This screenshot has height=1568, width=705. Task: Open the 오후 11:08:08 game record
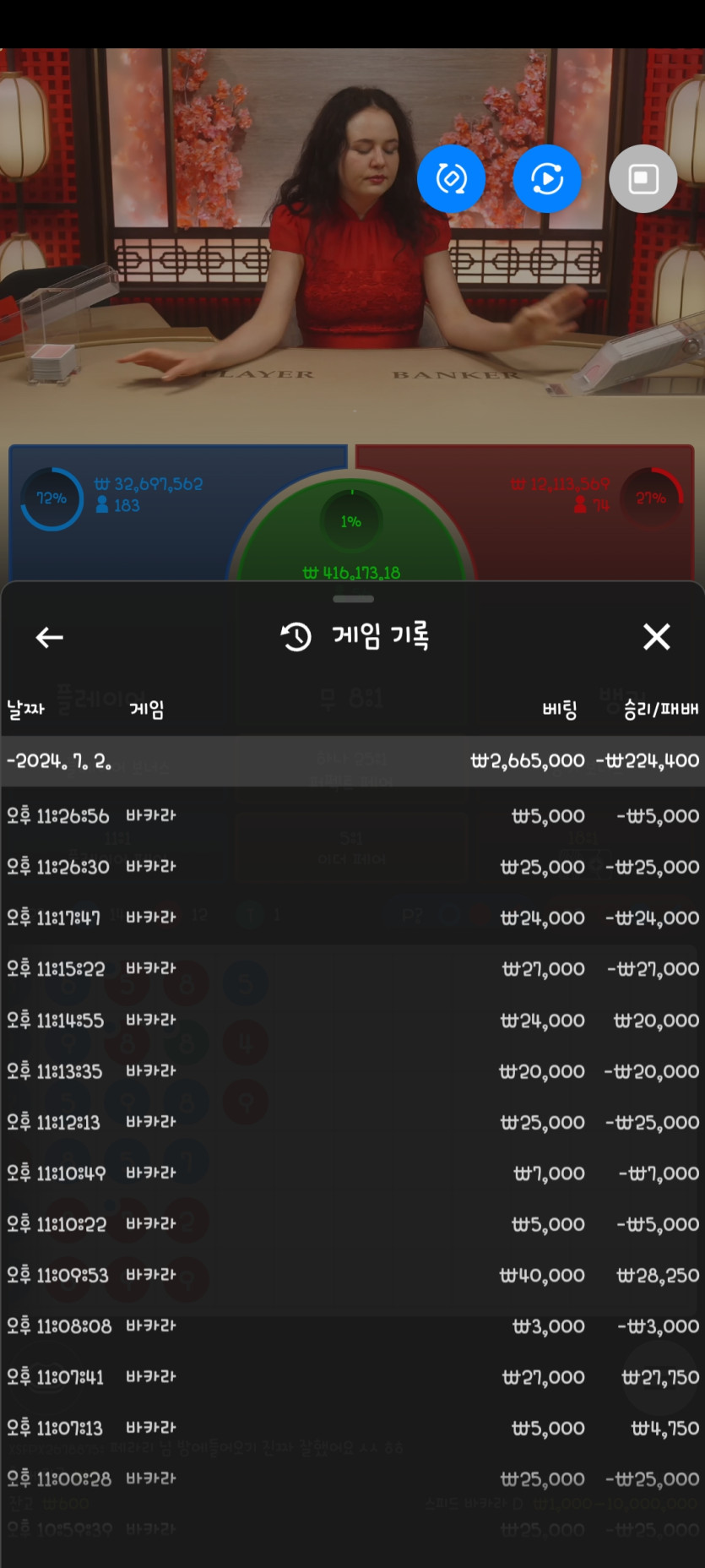pos(353,1326)
